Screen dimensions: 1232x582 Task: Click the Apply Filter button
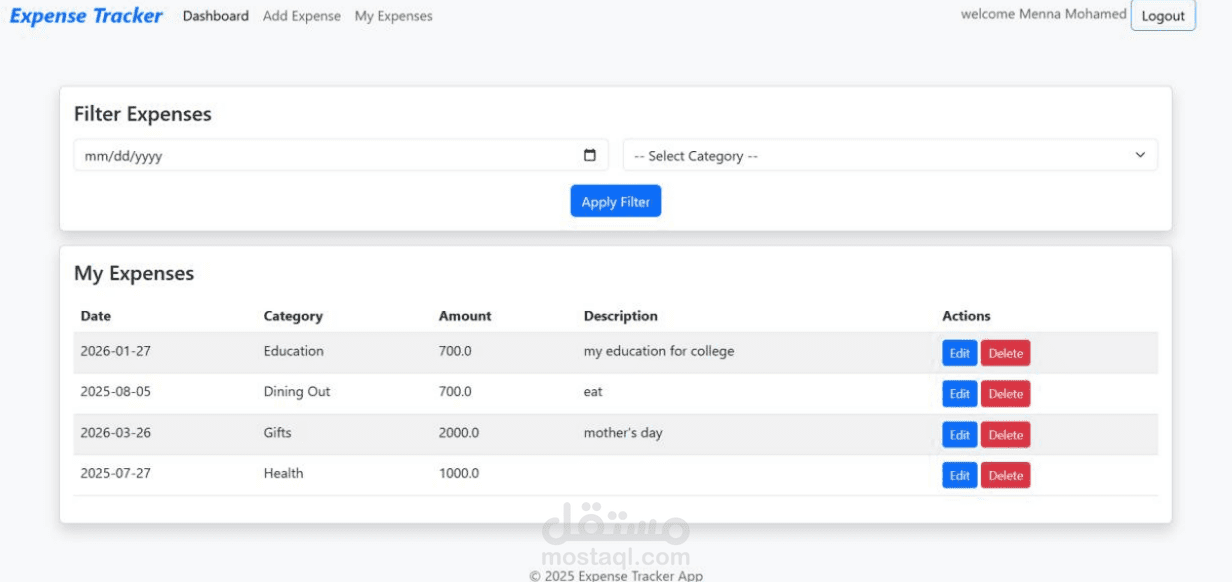tap(615, 201)
